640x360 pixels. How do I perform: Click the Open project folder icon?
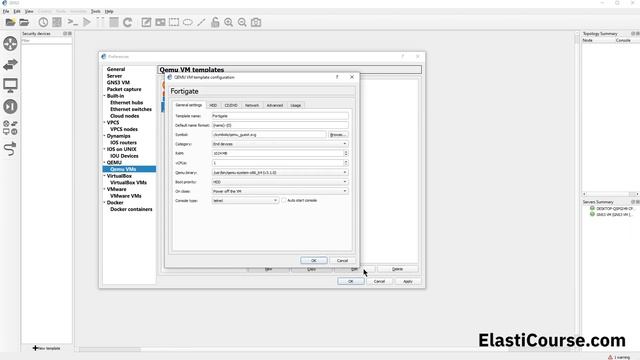24,22
